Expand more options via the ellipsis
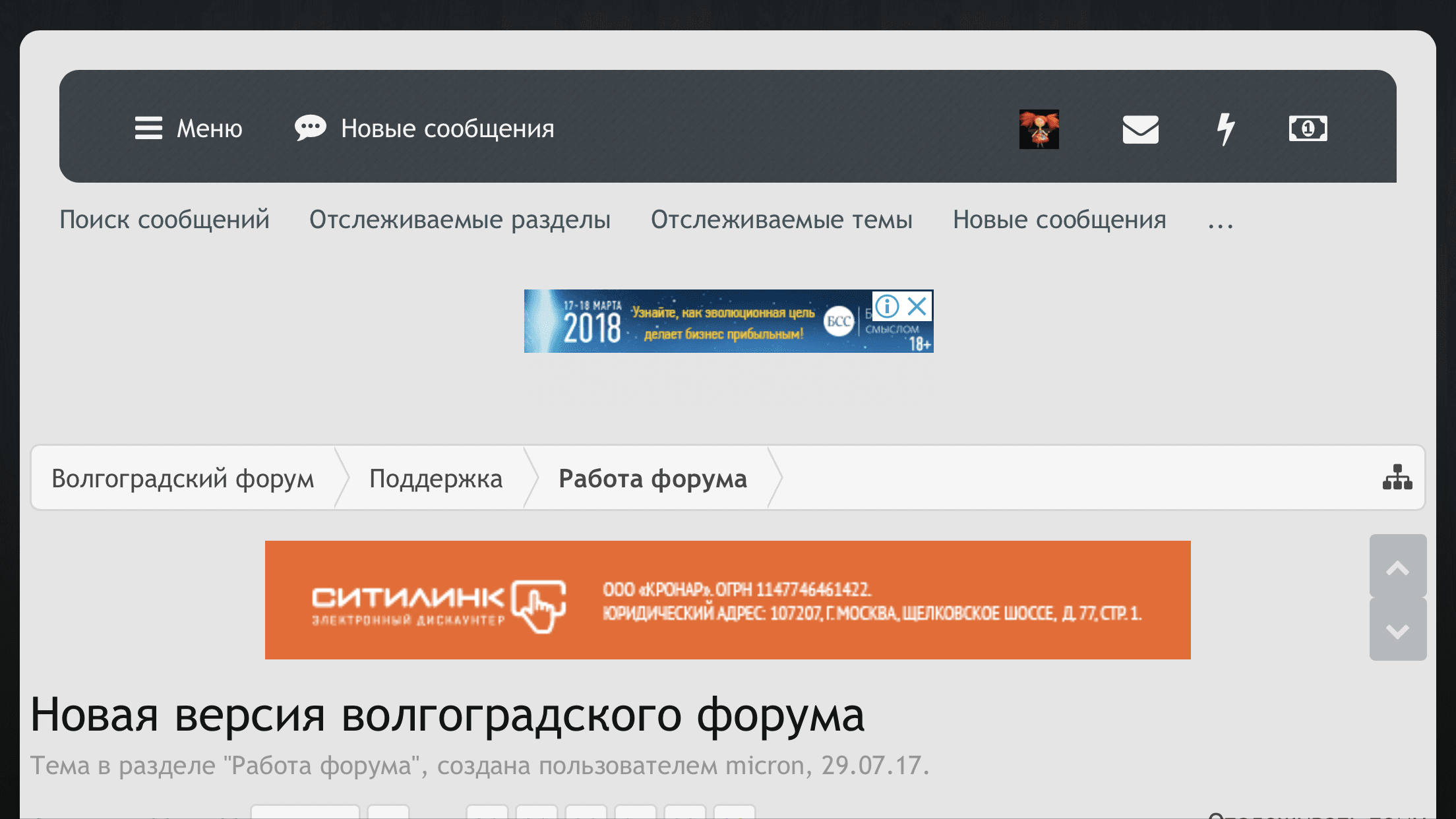This screenshot has width=1456, height=819. click(x=1220, y=222)
